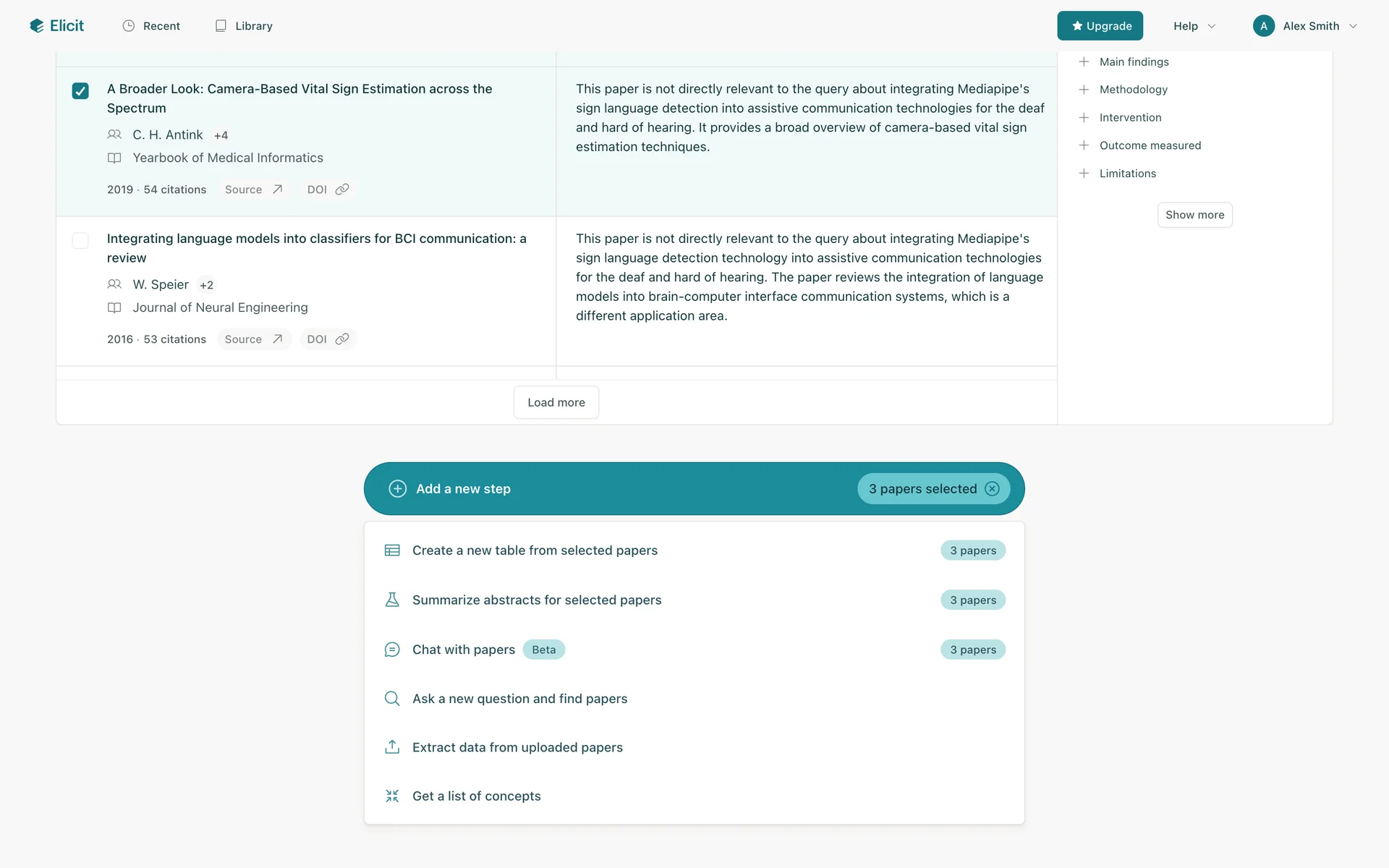Click the Summarize abstracts flask icon
Viewport: 1389px width, 868px height.
point(392,600)
